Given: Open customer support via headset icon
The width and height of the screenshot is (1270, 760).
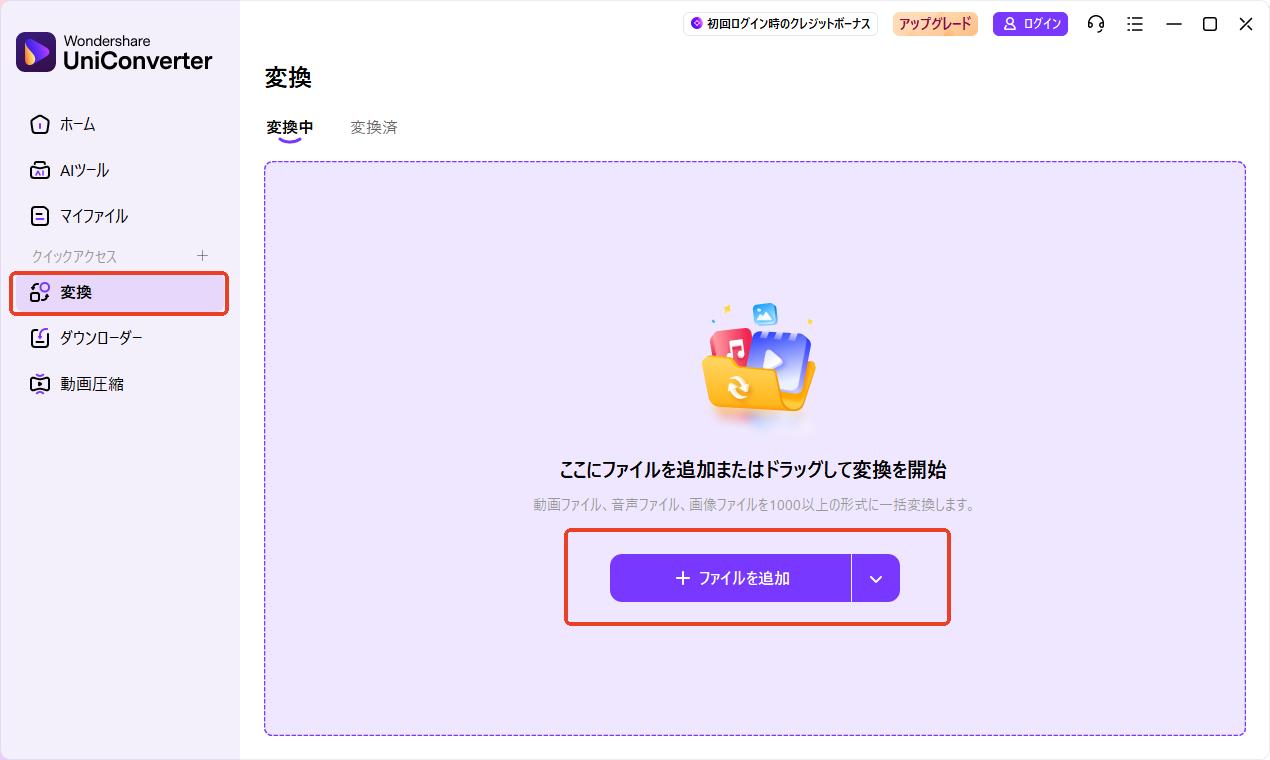Looking at the screenshot, I should [x=1095, y=24].
